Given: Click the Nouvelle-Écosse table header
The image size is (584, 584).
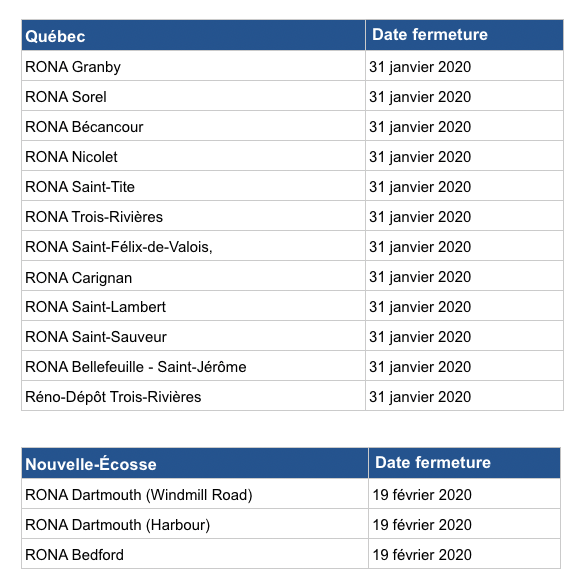Looking at the screenshot, I should pyautogui.click(x=195, y=463).
